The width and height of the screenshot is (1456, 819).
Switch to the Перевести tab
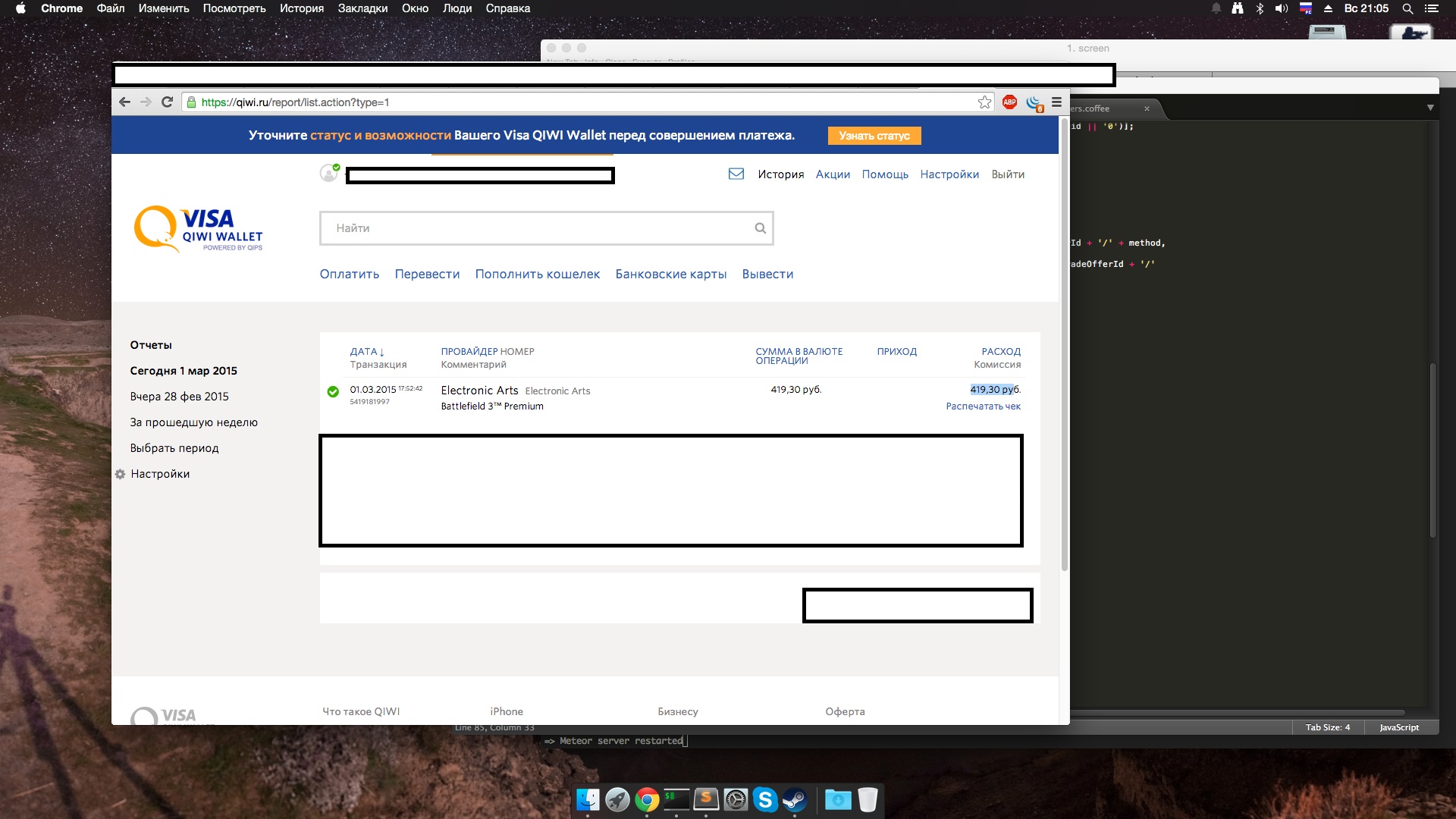coord(427,274)
